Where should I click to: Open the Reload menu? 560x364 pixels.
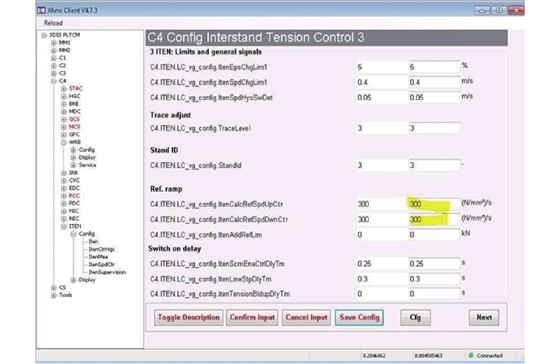click(x=53, y=23)
